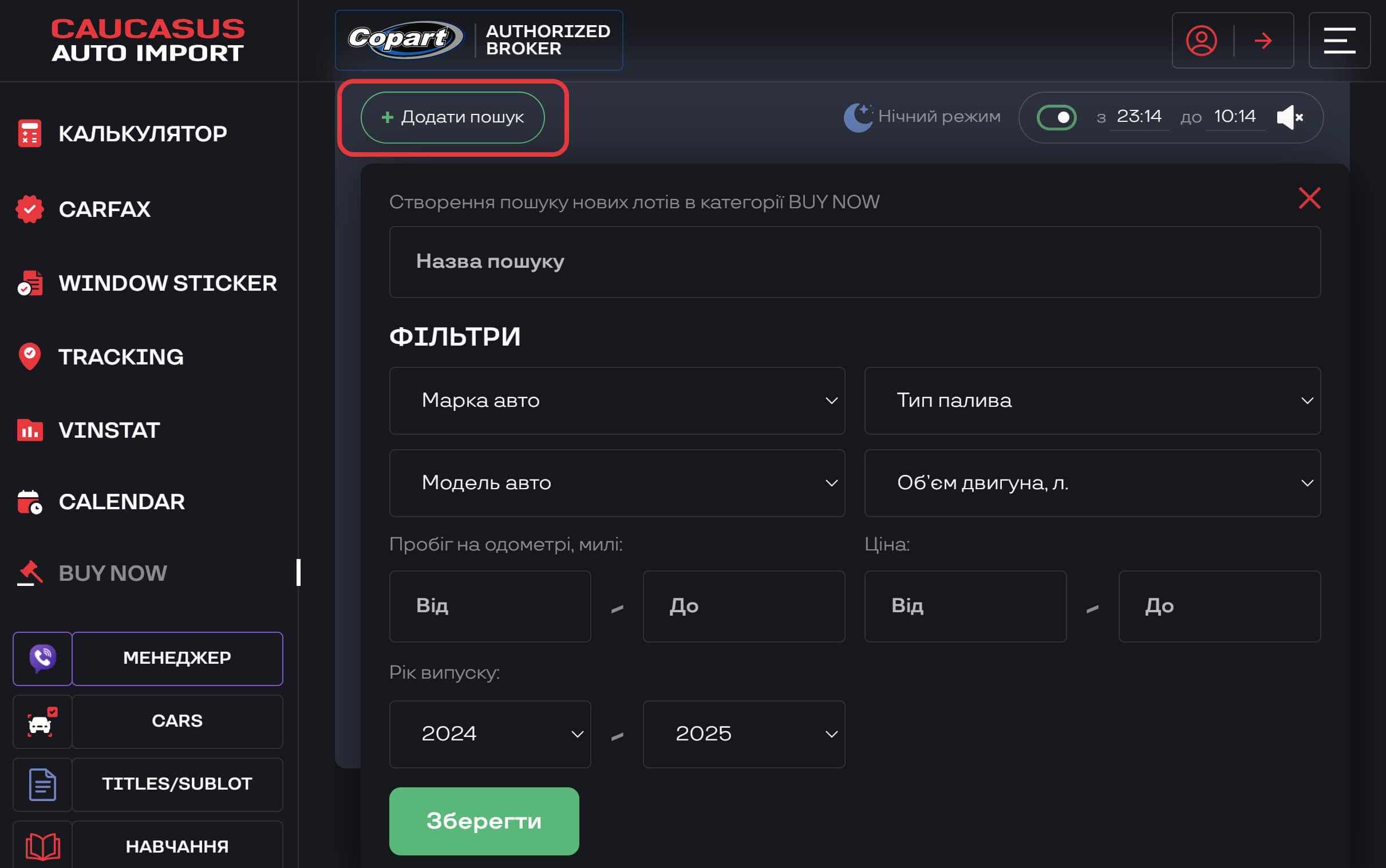The image size is (1386, 868).
Task: Click the Додати пошук button
Action: [x=453, y=118]
